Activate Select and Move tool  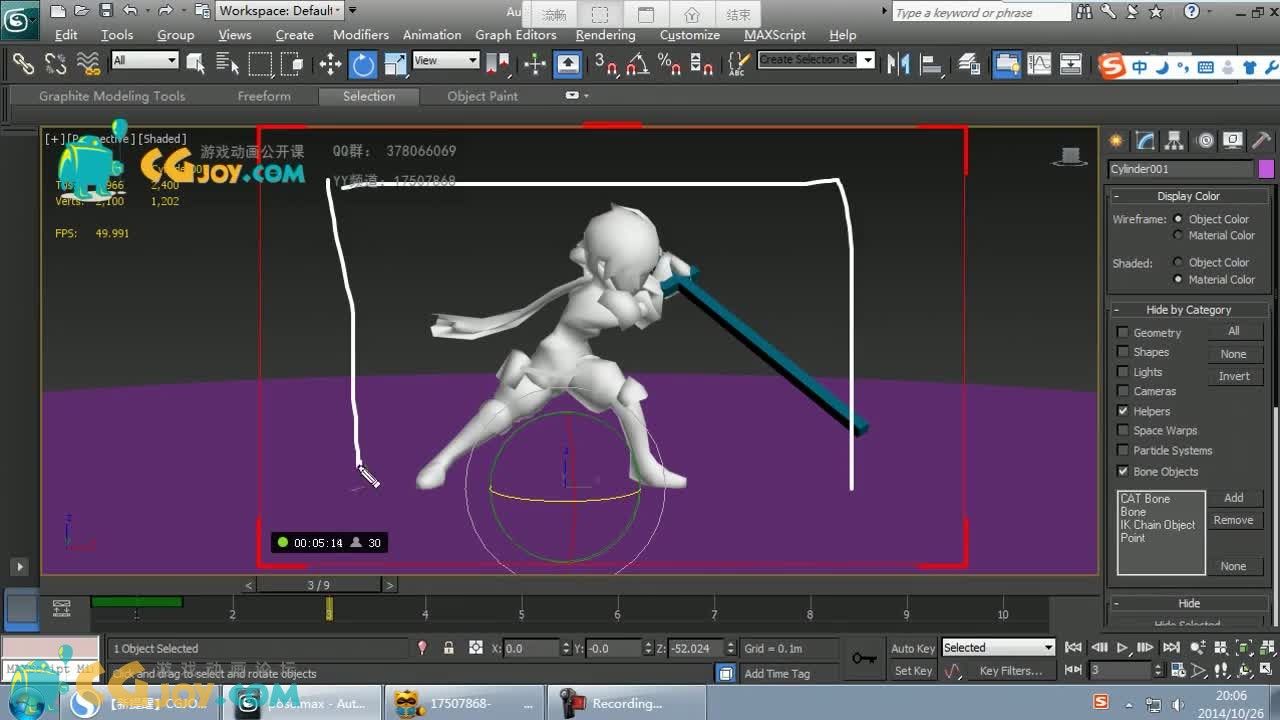330,63
